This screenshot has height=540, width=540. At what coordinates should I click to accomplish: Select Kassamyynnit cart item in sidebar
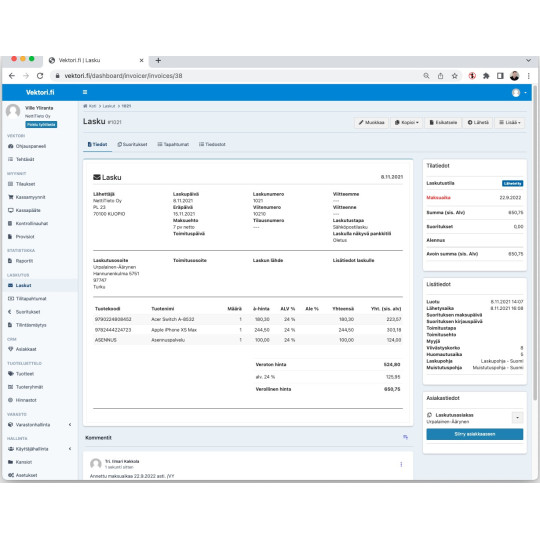(27, 197)
